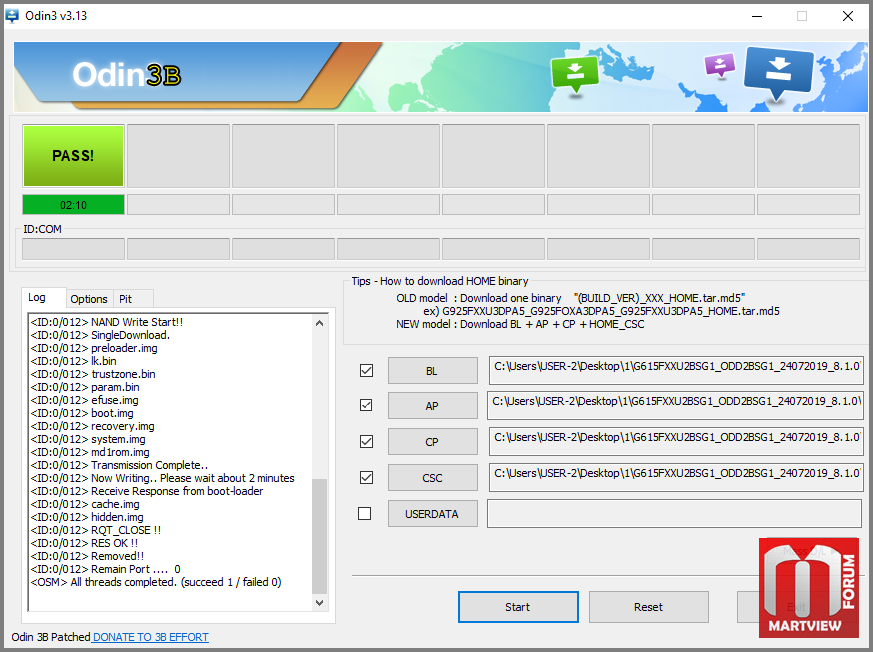Click the BL file button
Image resolution: width=873 pixels, height=652 pixels.
pyautogui.click(x=433, y=371)
